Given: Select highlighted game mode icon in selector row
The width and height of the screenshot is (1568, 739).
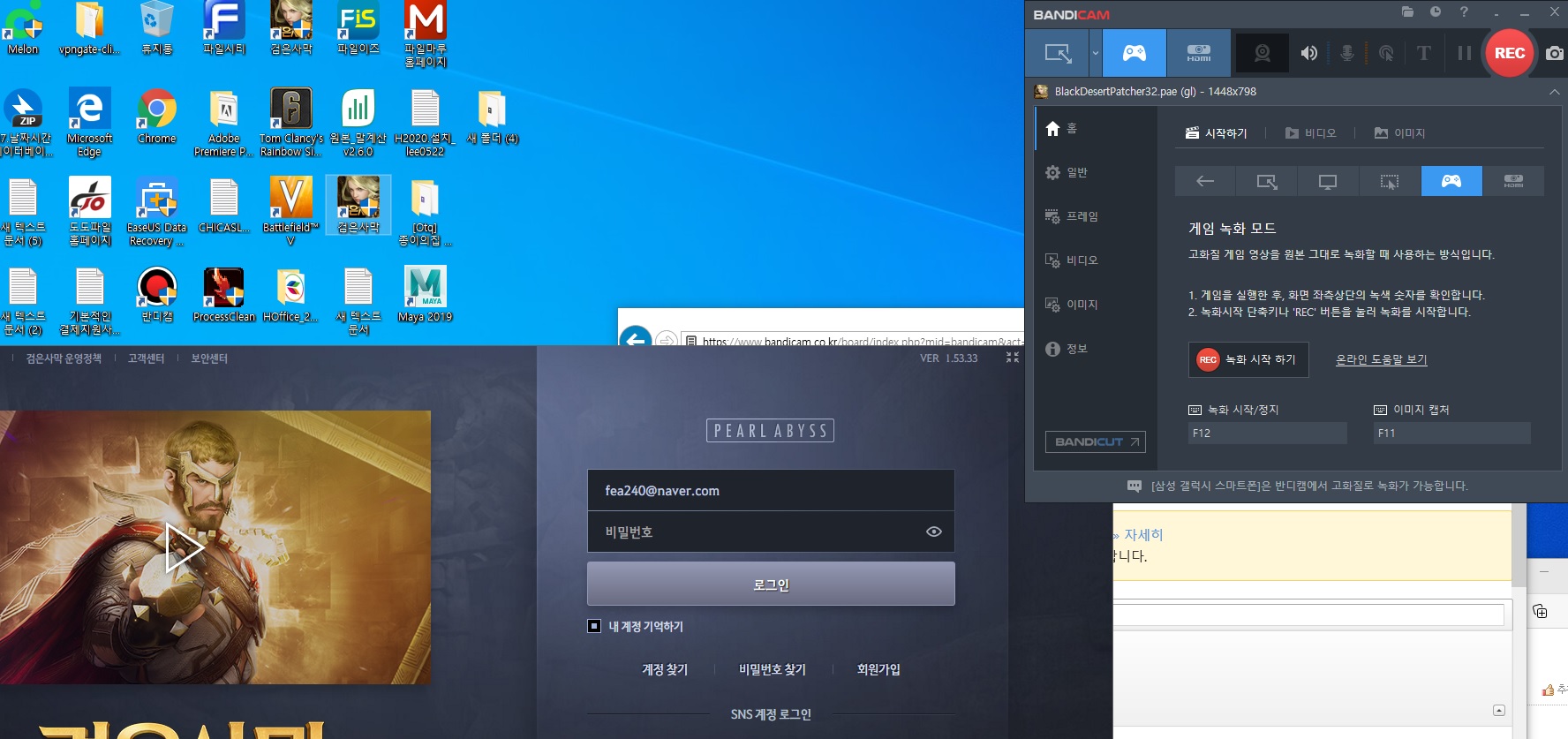Looking at the screenshot, I should [1451, 181].
